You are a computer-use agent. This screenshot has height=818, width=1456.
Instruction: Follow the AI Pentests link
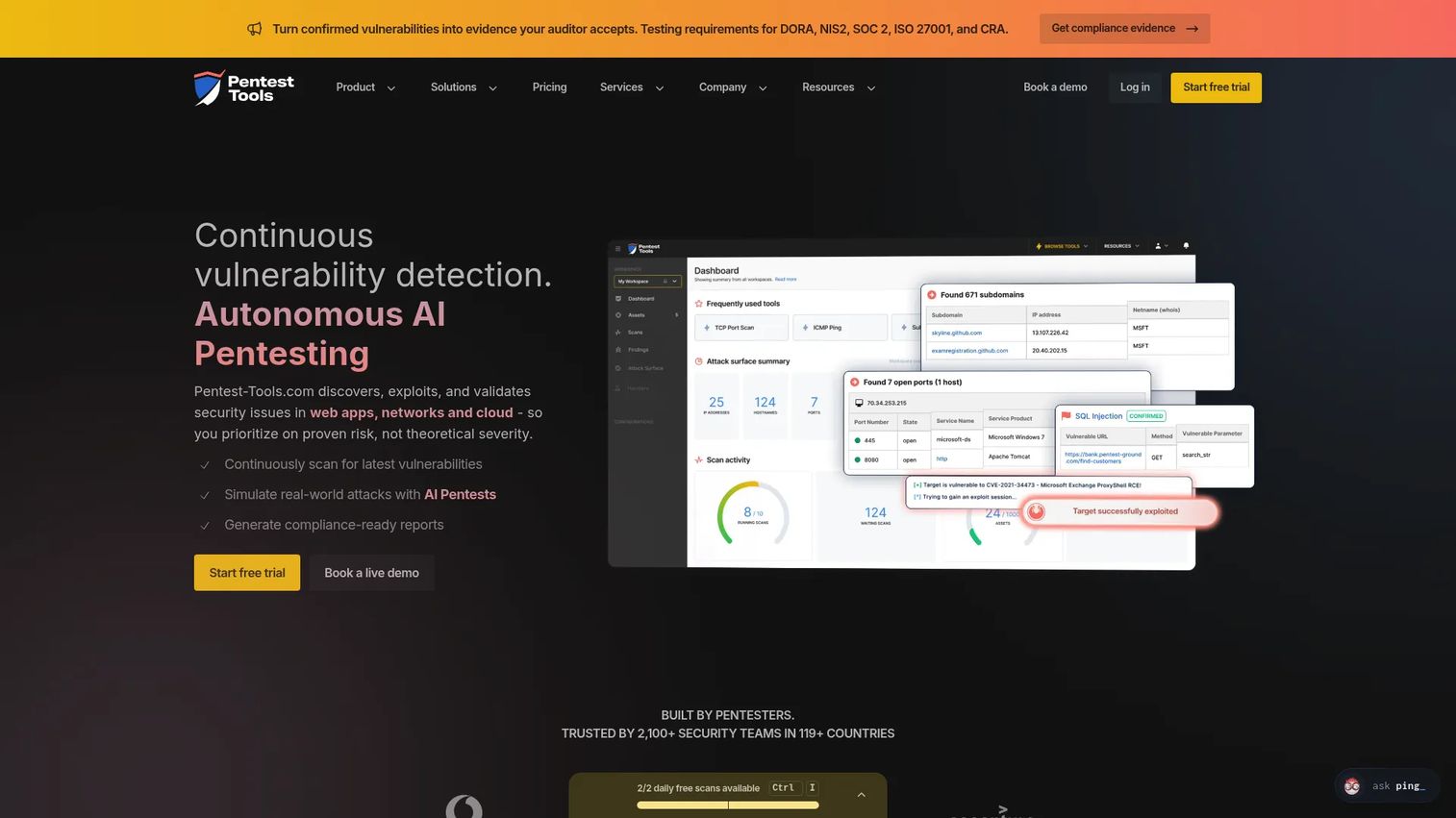pos(460,494)
